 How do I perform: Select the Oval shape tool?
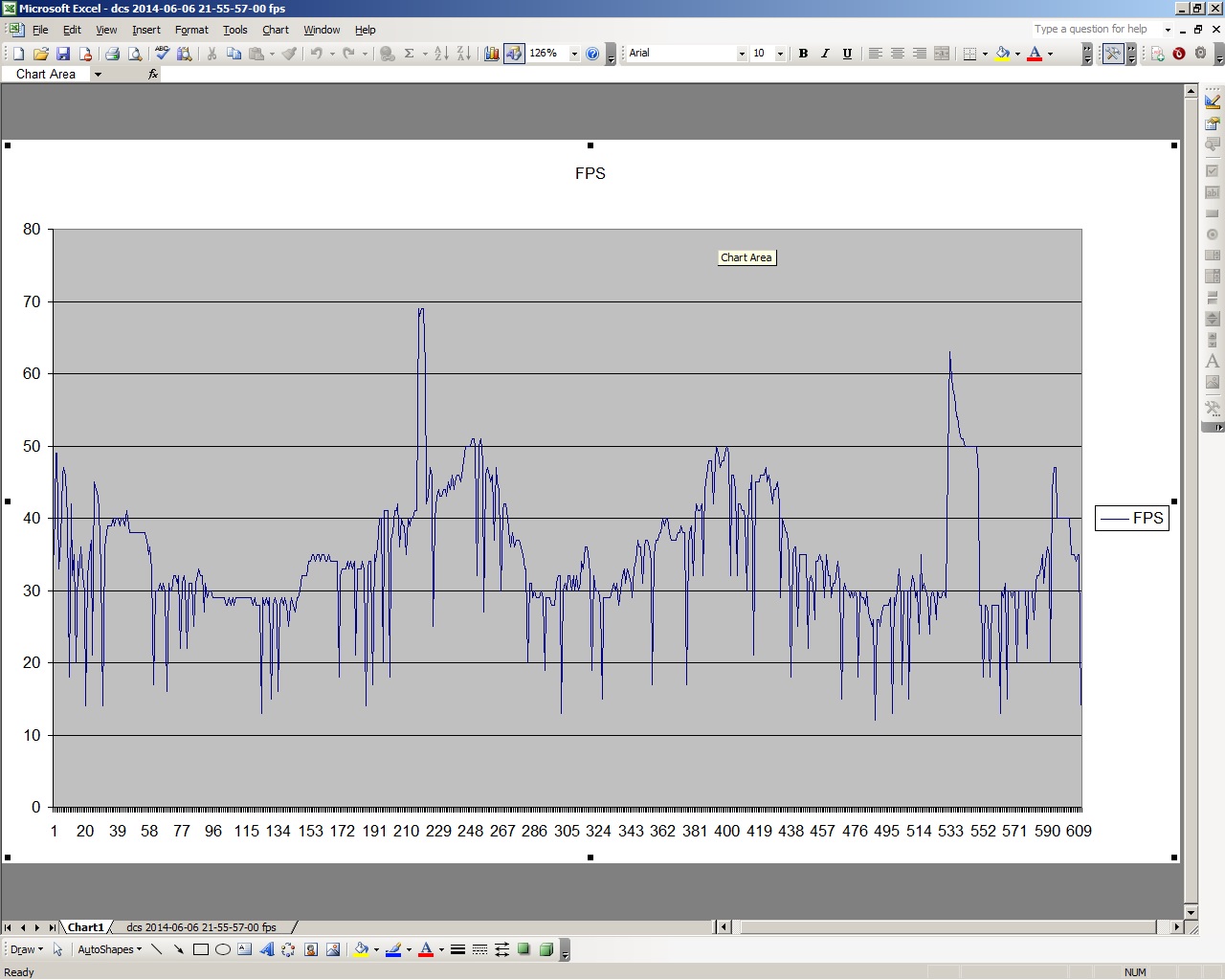pos(223,949)
